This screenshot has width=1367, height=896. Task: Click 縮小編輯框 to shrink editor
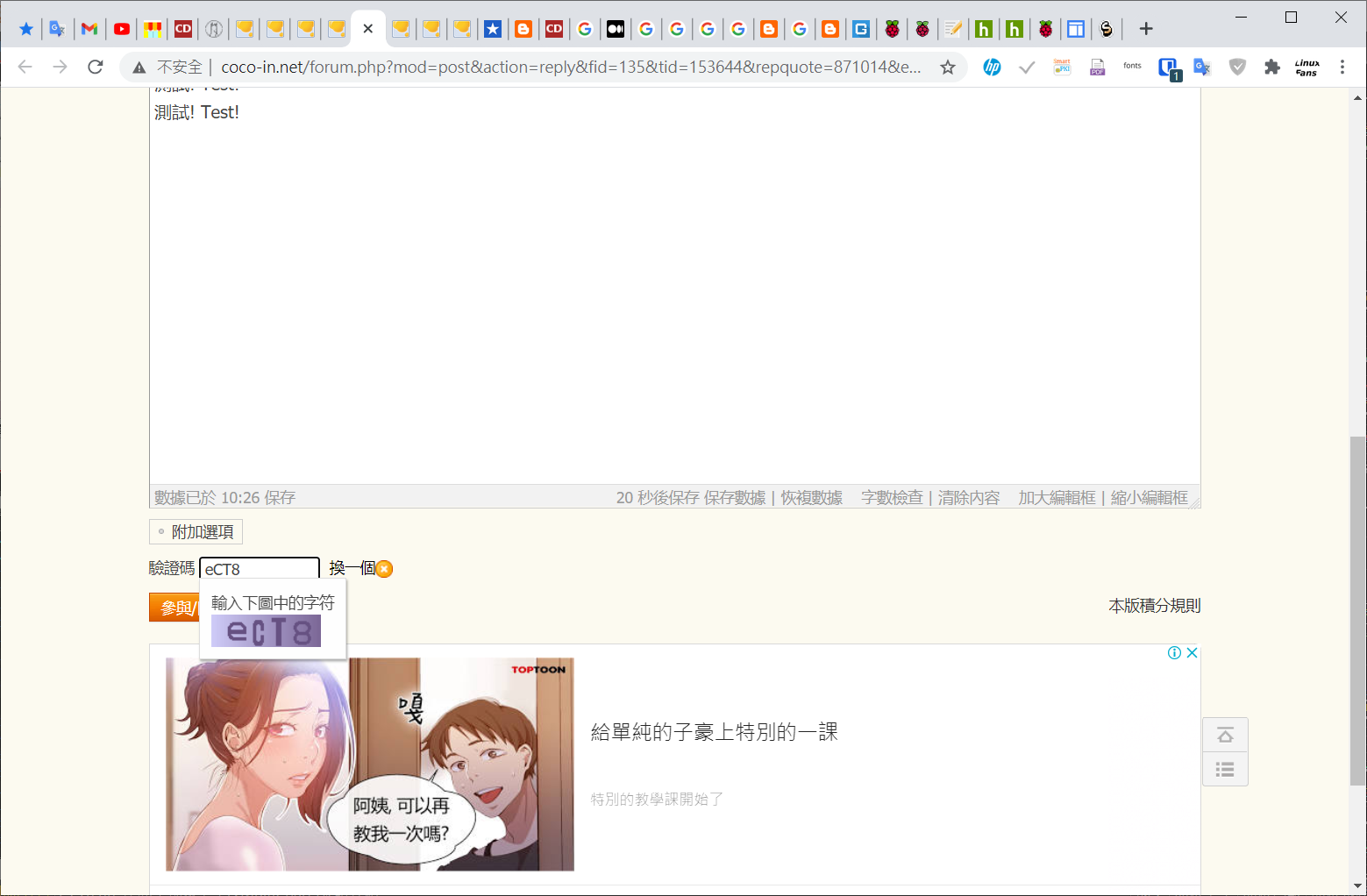point(1150,498)
